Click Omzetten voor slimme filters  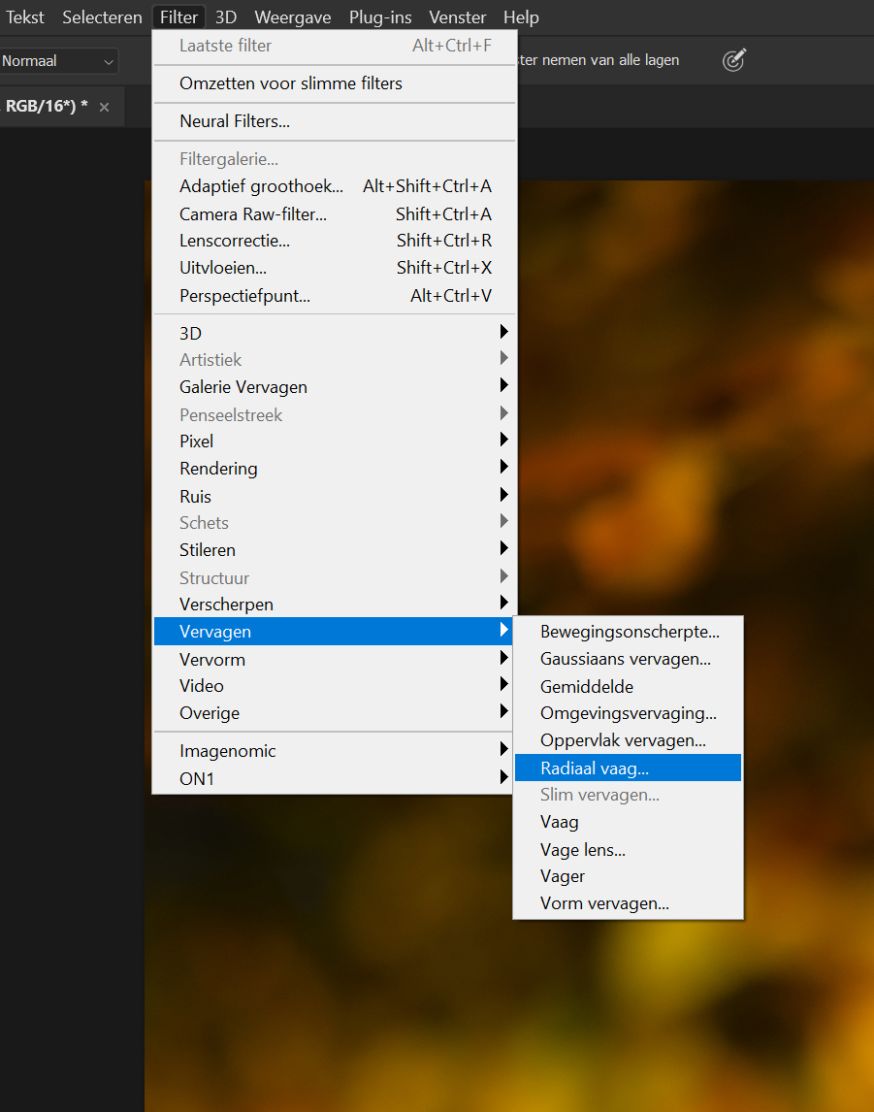point(290,83)
